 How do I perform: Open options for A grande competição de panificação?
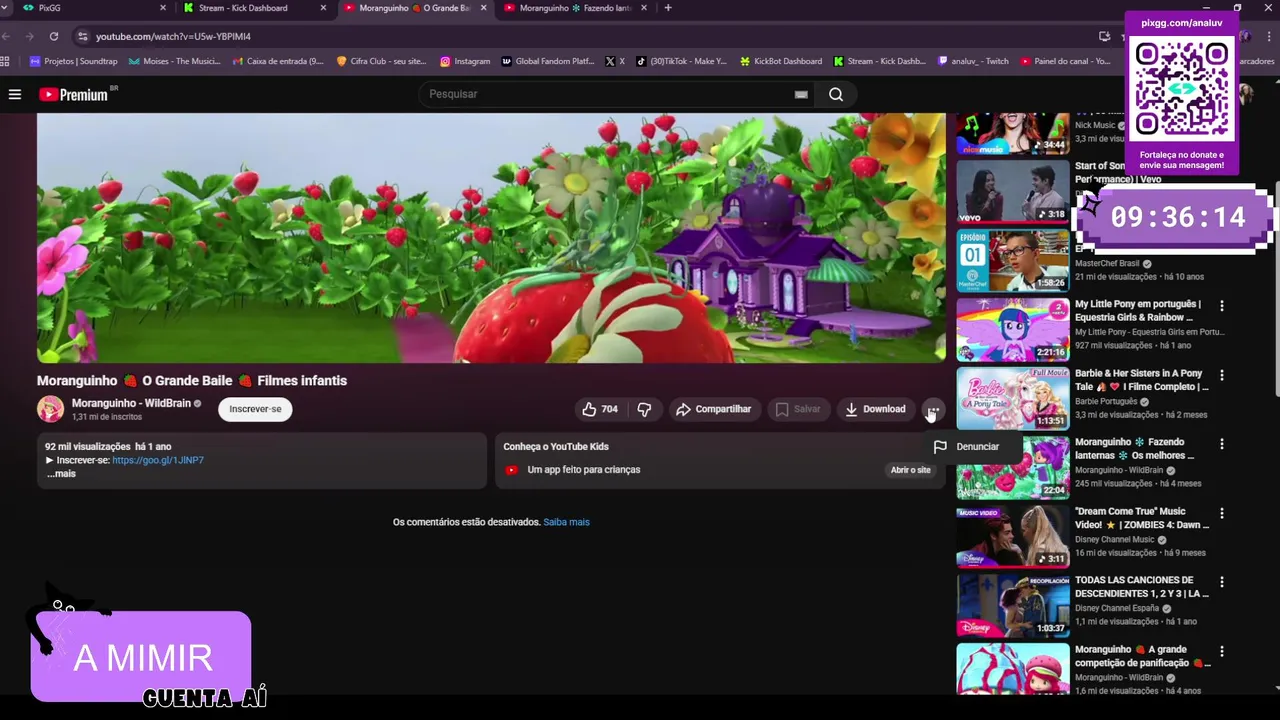pos(1221,651)
